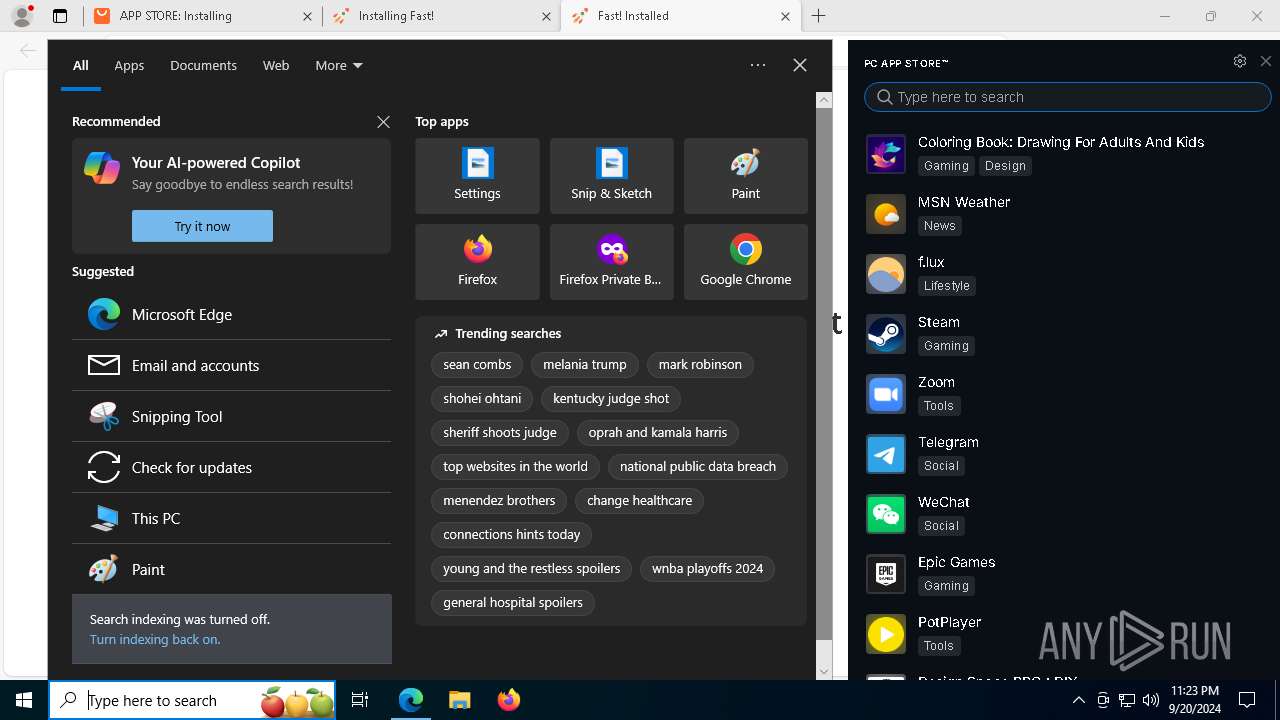Launch Firefox from Top apps
1280x720 pixels.
tap(477, 262)
